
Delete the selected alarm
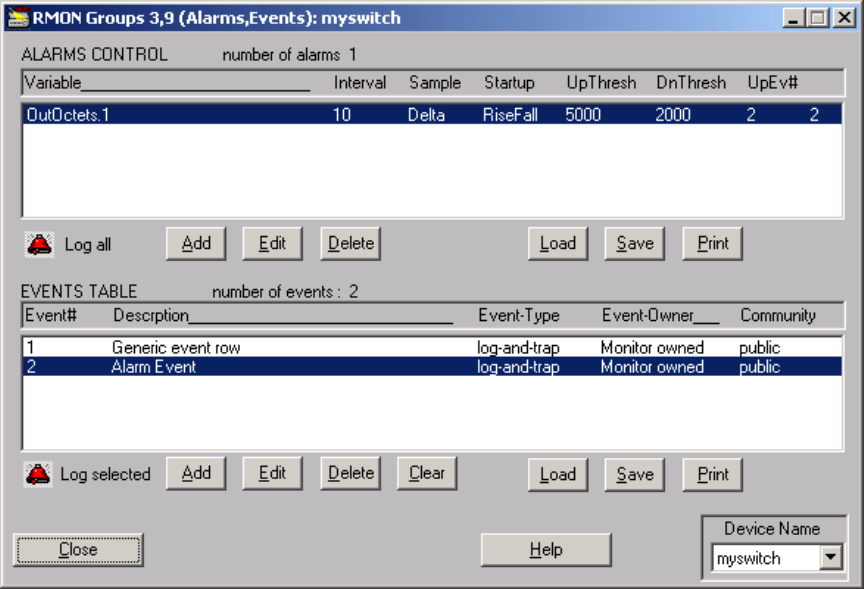(x=350, y=244)
